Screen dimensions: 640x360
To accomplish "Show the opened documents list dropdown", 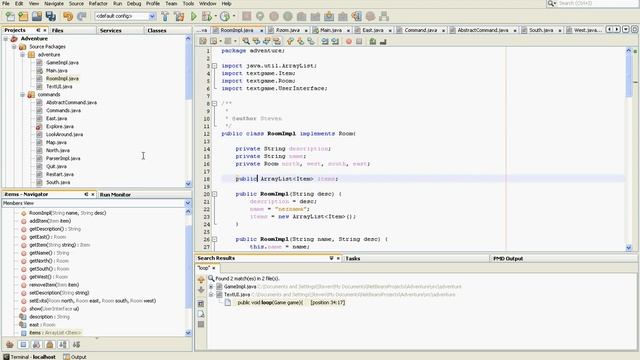I will (x=626, y=30).
